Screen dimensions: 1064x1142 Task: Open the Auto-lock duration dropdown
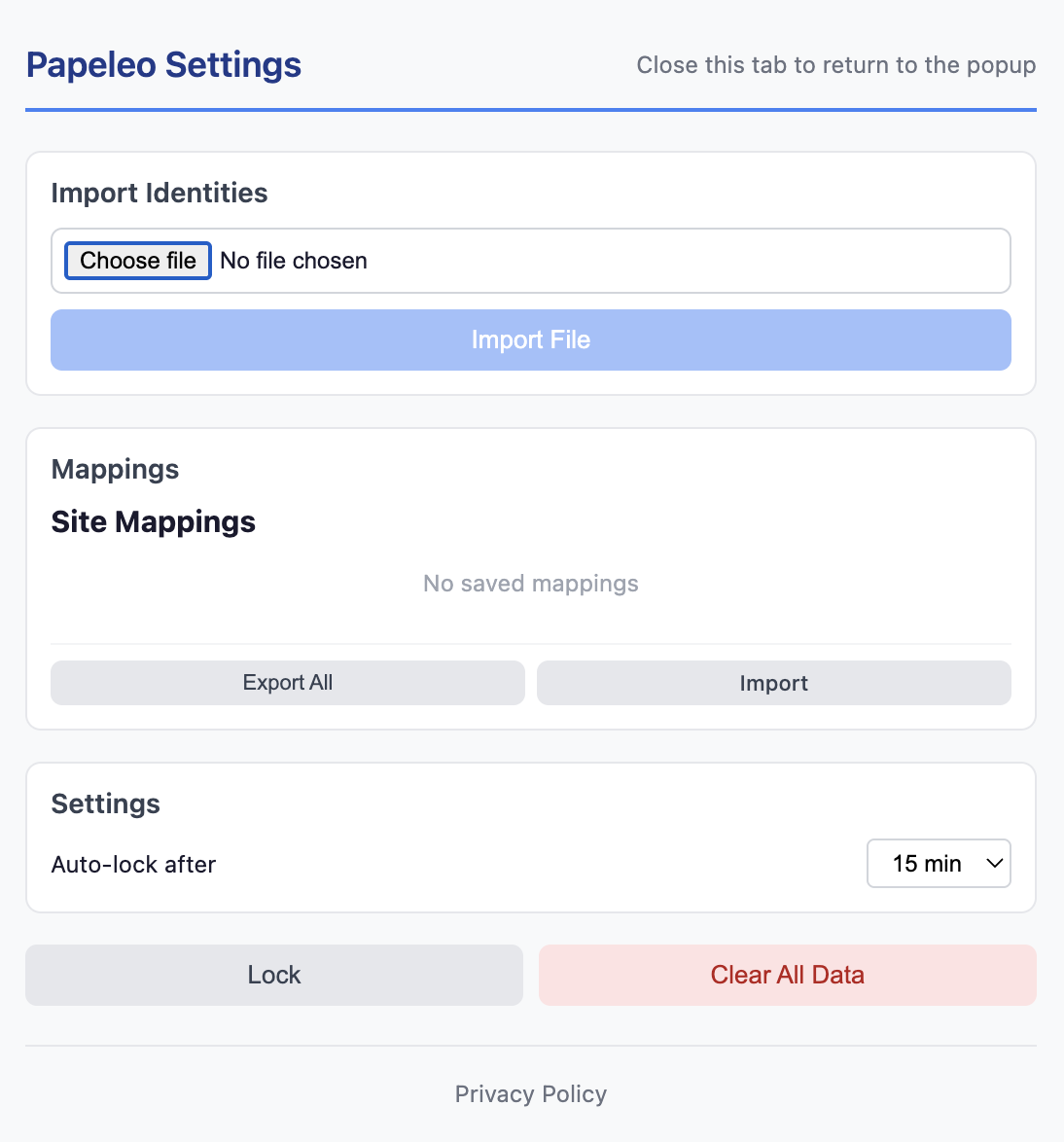pyautogui.click(x=938, y=864)
